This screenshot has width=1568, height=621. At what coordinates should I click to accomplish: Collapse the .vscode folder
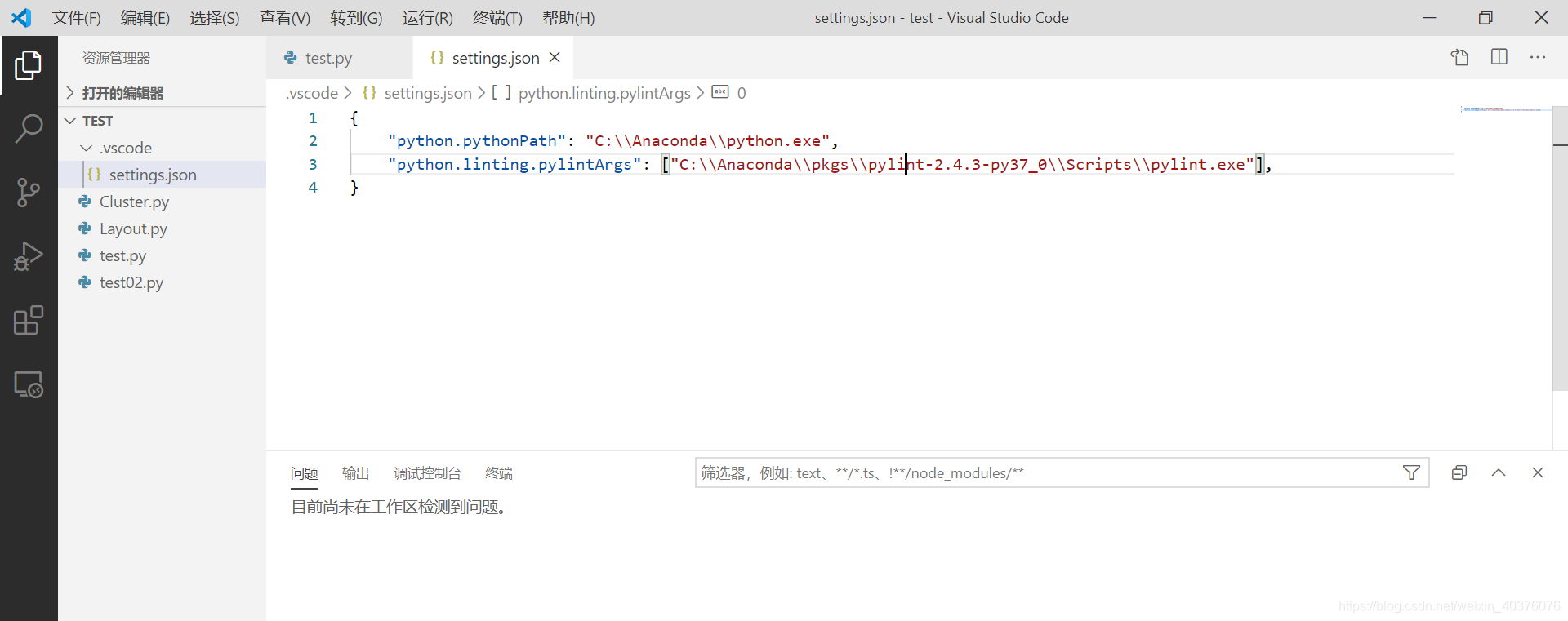point(162,148)
